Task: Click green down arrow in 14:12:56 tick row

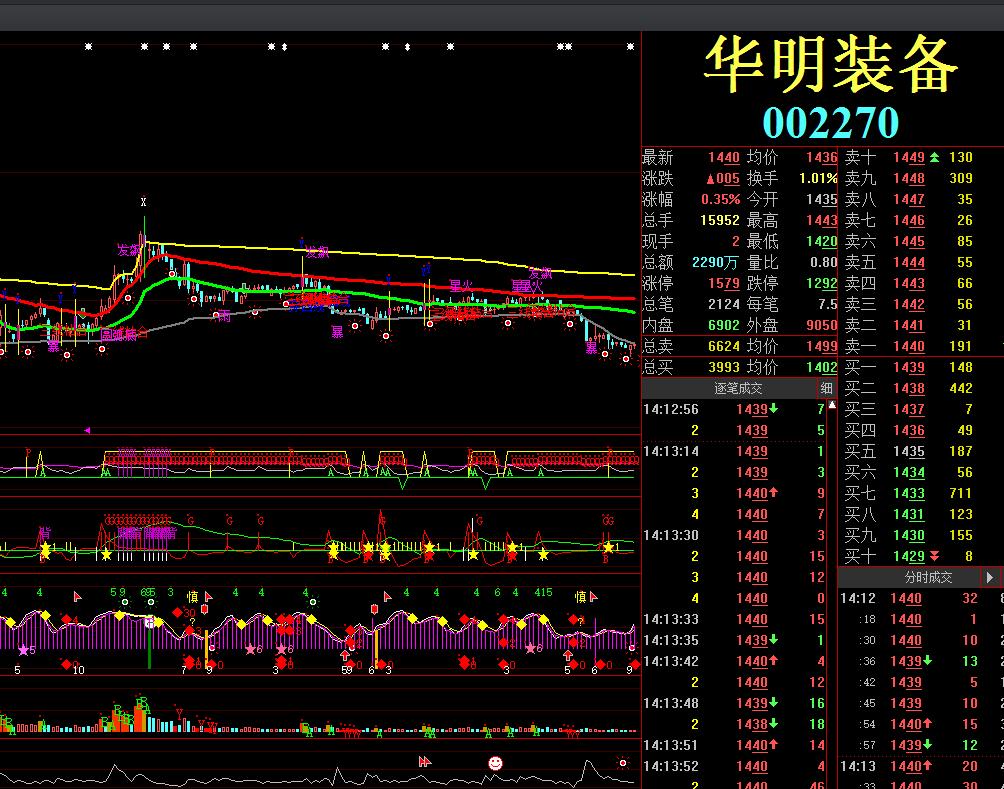Action: coord(773,409)
